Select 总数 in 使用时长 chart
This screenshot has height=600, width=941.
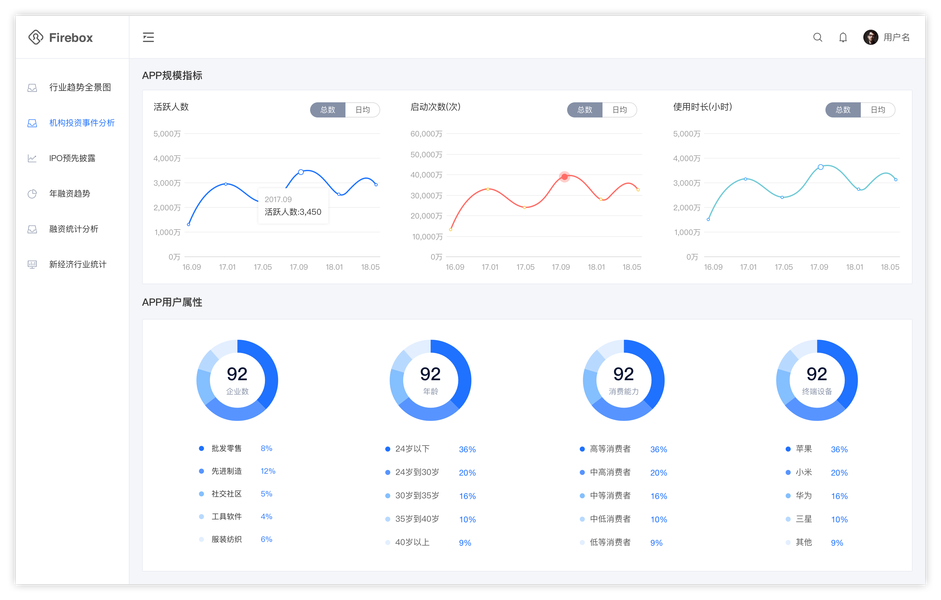843,110
